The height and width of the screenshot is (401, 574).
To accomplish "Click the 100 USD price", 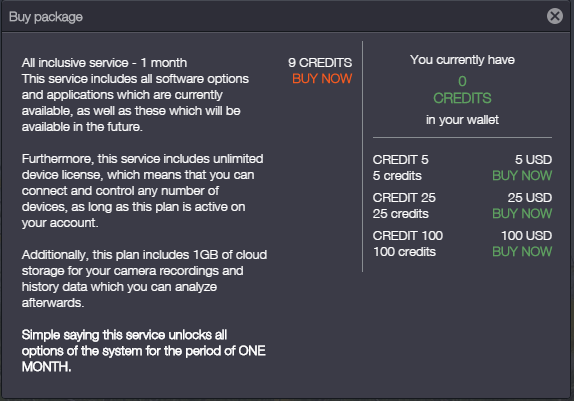I will (x=526, y=236).
